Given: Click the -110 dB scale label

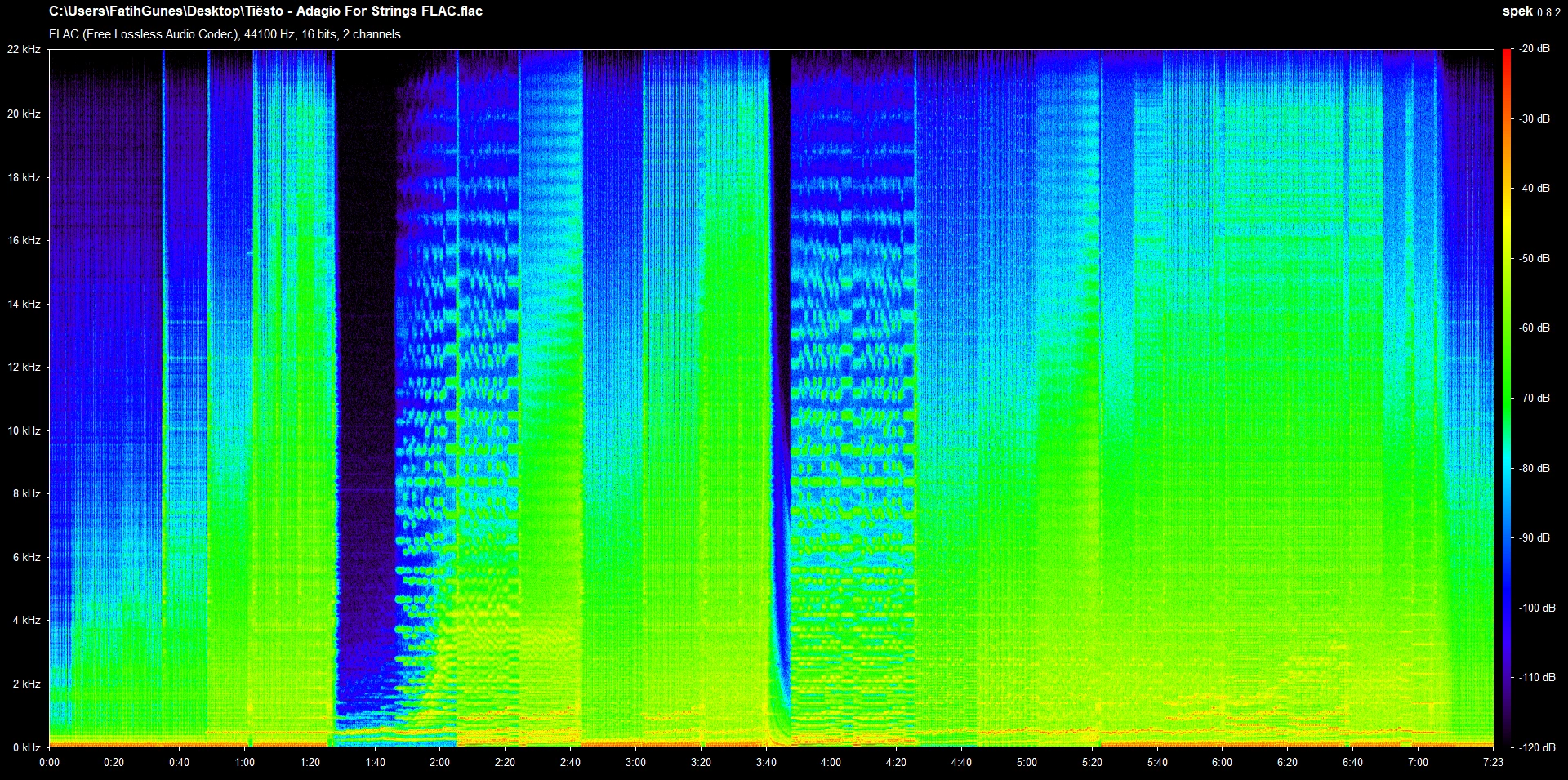Looking at the screenshot, I should click(x=1537, y=677).
